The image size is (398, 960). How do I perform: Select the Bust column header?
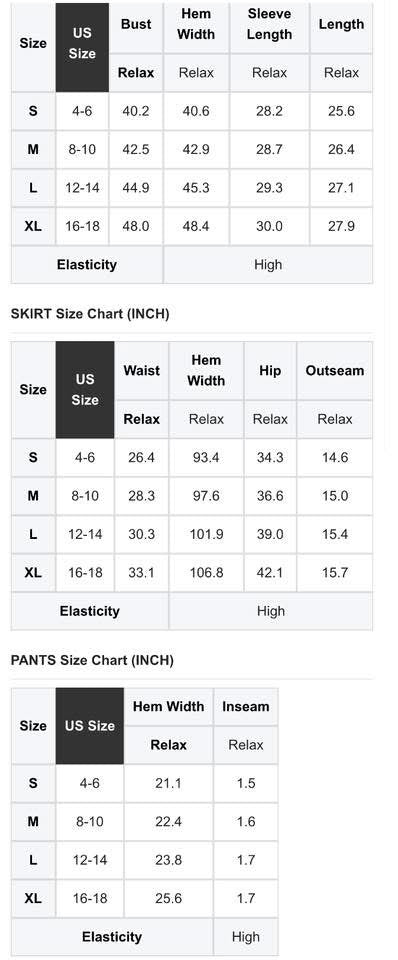[x=136, y=24]
